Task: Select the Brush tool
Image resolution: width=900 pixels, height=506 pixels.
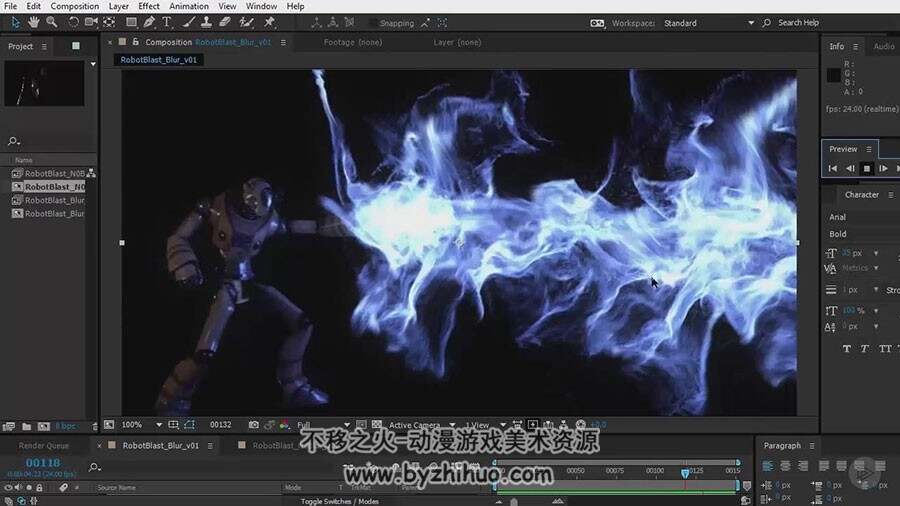Action: tap(188, 22)
